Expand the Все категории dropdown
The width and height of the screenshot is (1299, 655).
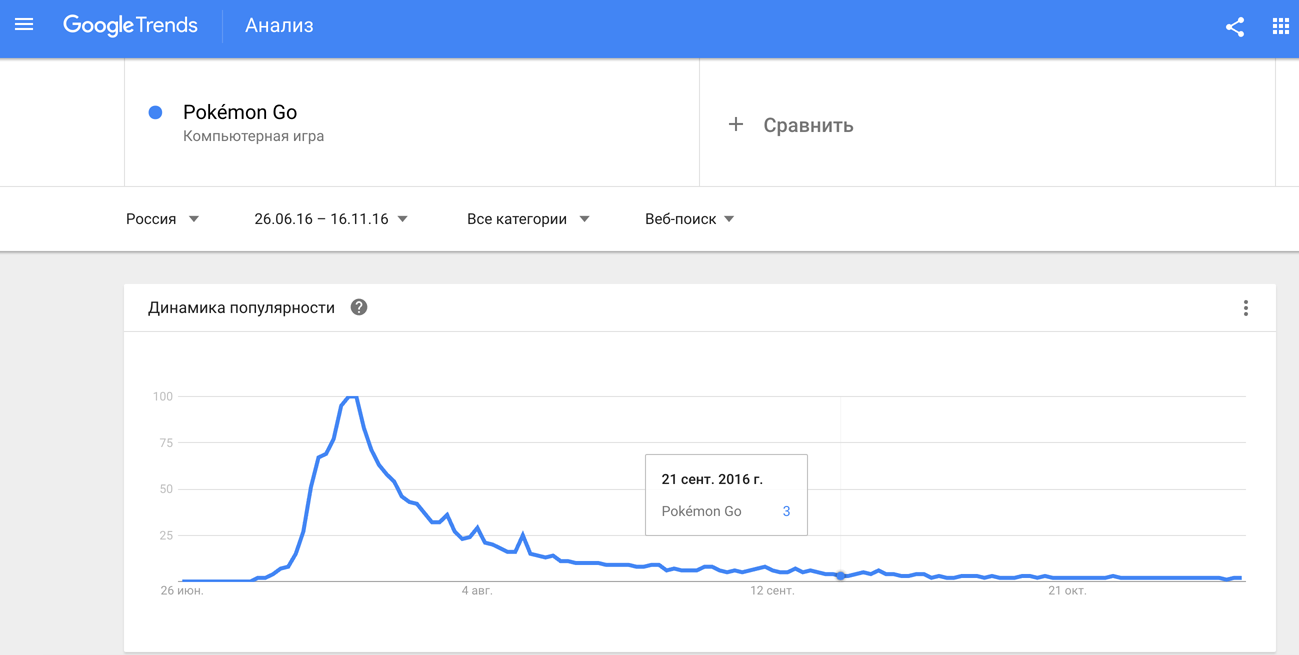coord(528,219)
